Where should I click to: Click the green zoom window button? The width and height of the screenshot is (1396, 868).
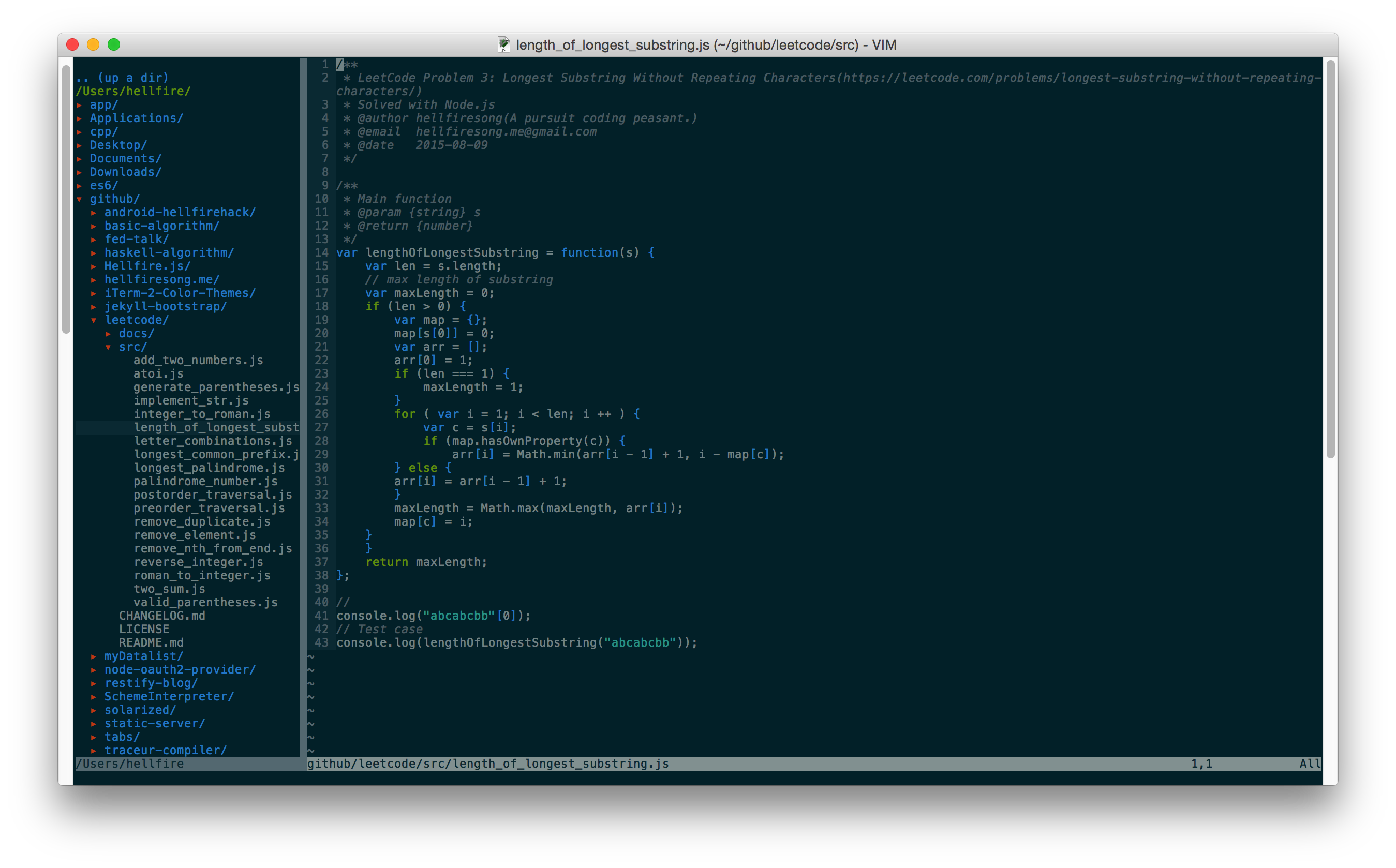coord(114,45)
